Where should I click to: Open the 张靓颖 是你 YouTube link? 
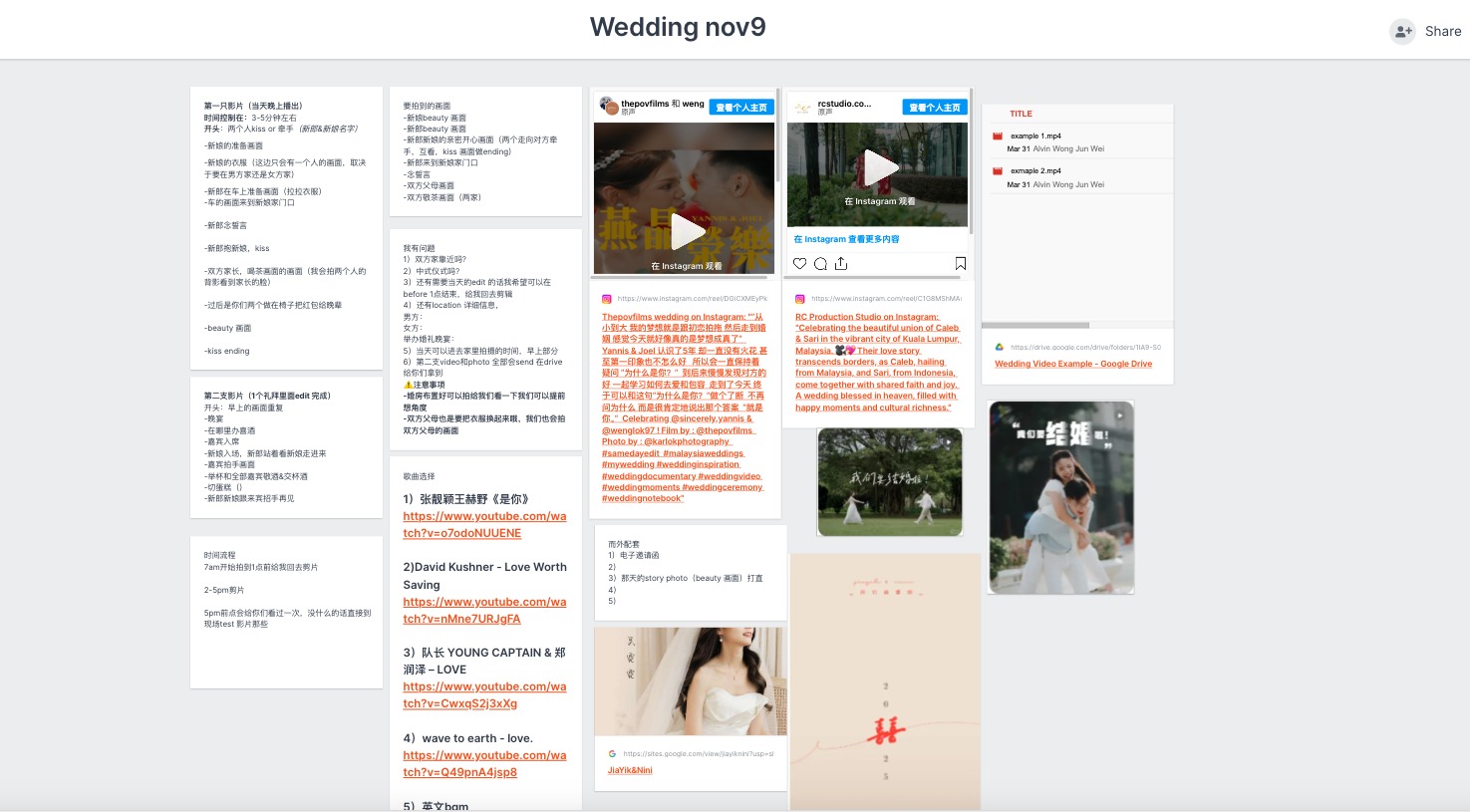click(x=484, y=524)
